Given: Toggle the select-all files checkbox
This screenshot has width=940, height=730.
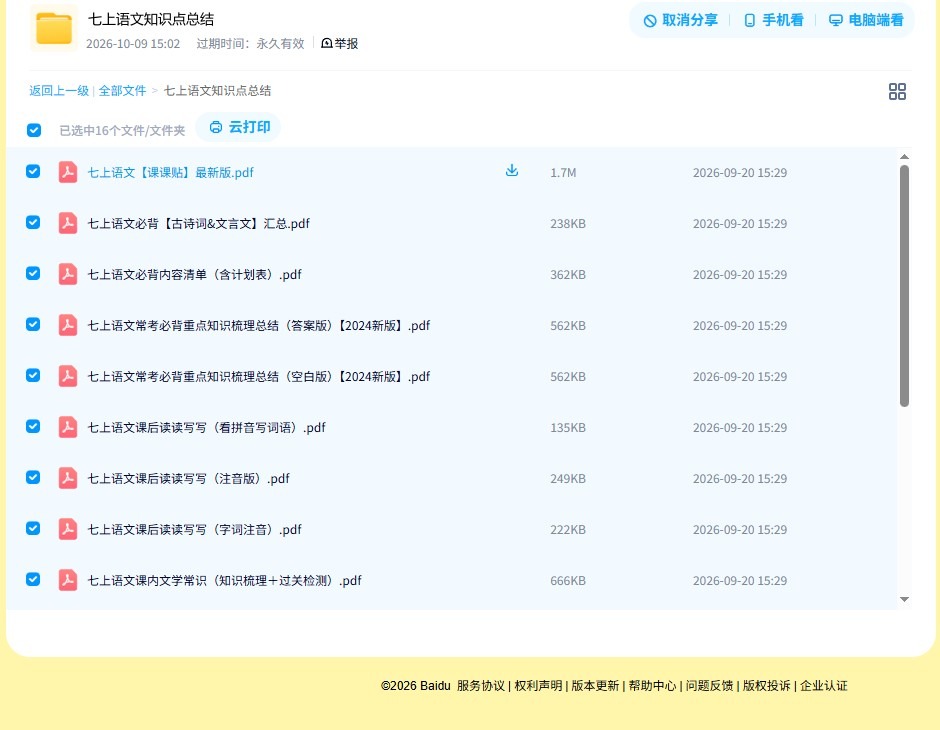Looking at the screenshot, I should click(x=34, y=130).
